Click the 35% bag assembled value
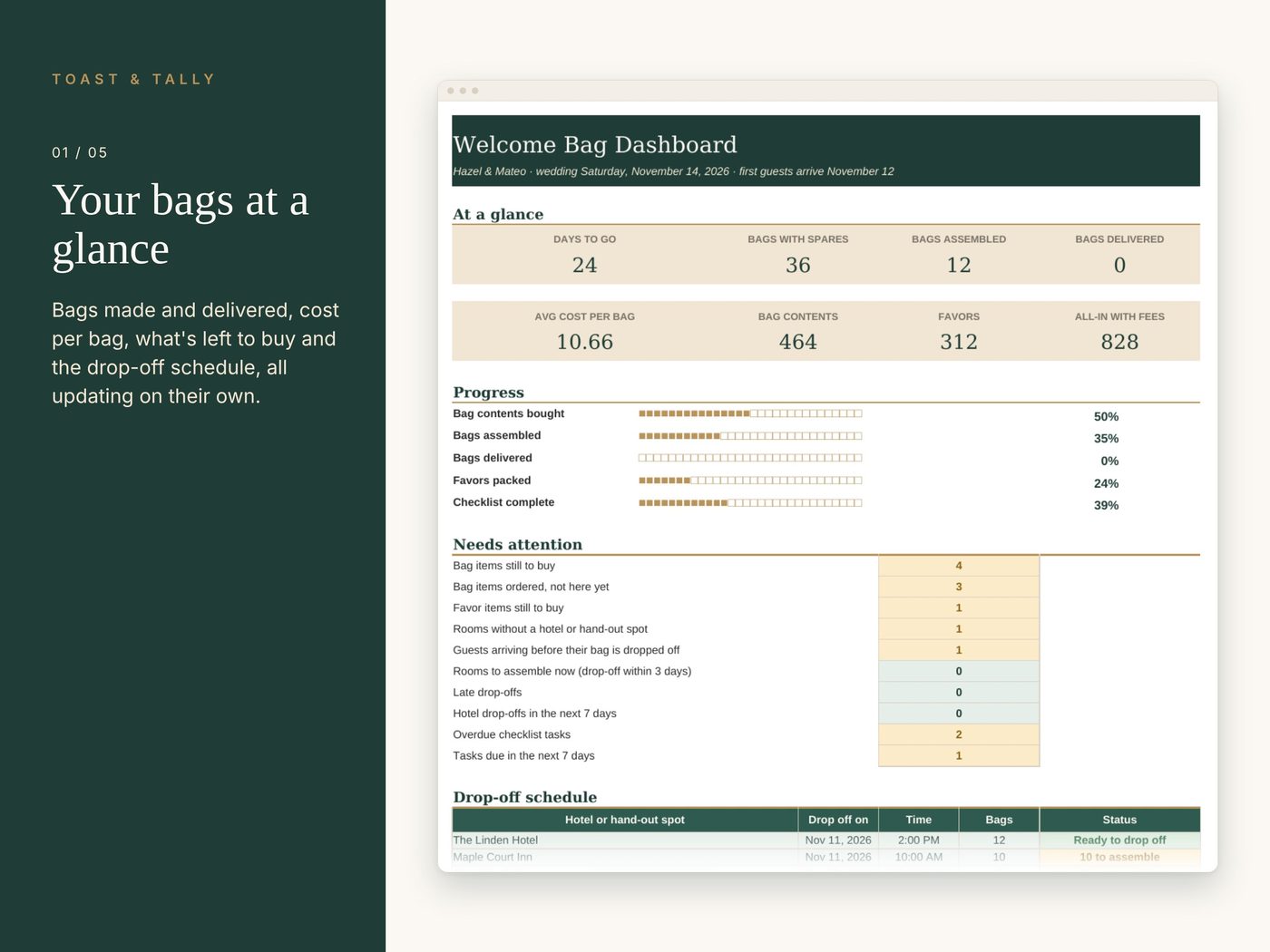The height and width of the screenshot is (952, 1270). 1106,439
